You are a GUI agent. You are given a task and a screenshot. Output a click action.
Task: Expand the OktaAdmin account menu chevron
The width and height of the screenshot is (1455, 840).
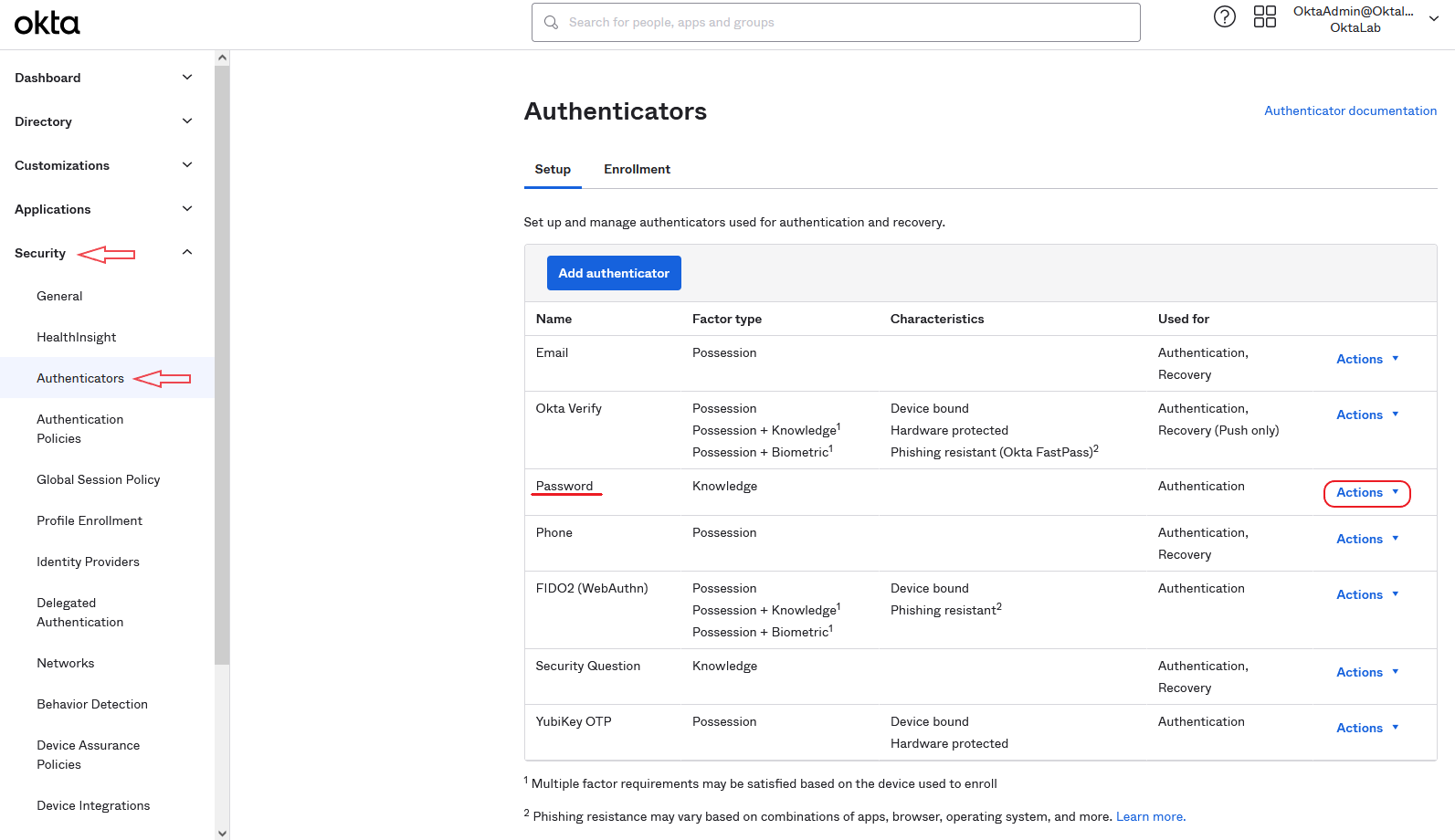(x=1433, y=19)
